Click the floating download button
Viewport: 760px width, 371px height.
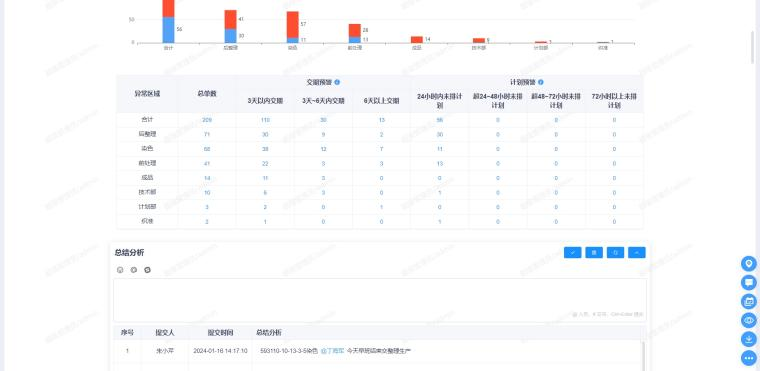(x=749, y=339)
